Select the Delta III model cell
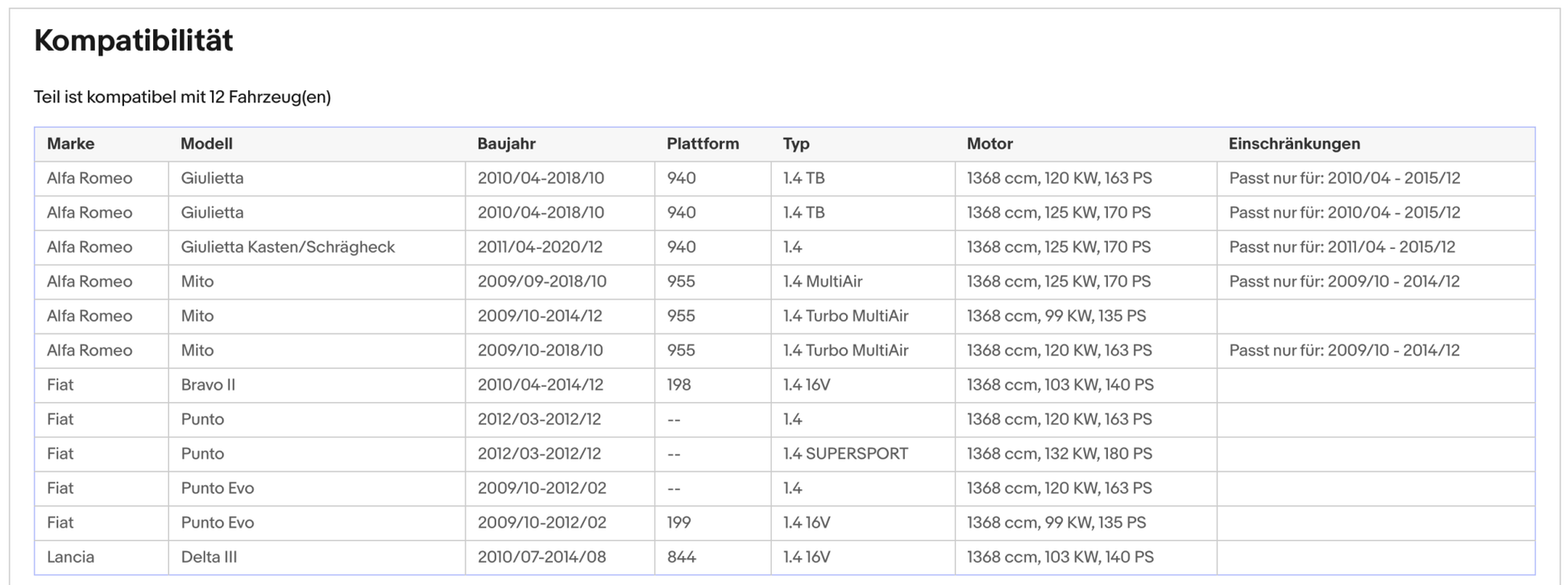This screenshot has width=1568, height=585. (209, 557)
